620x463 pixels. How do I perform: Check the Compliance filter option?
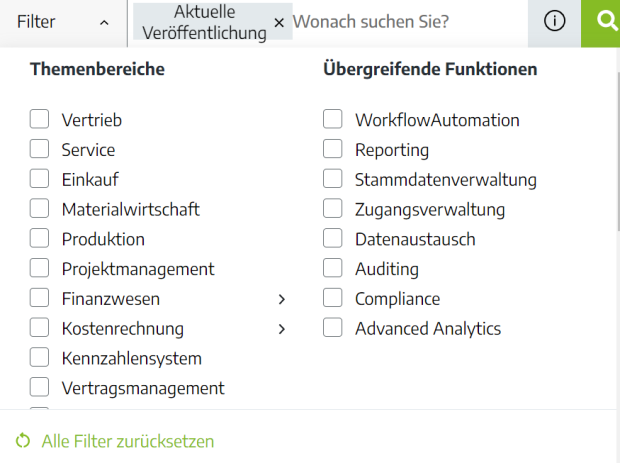pyautogui.click(x=333, y=298)
